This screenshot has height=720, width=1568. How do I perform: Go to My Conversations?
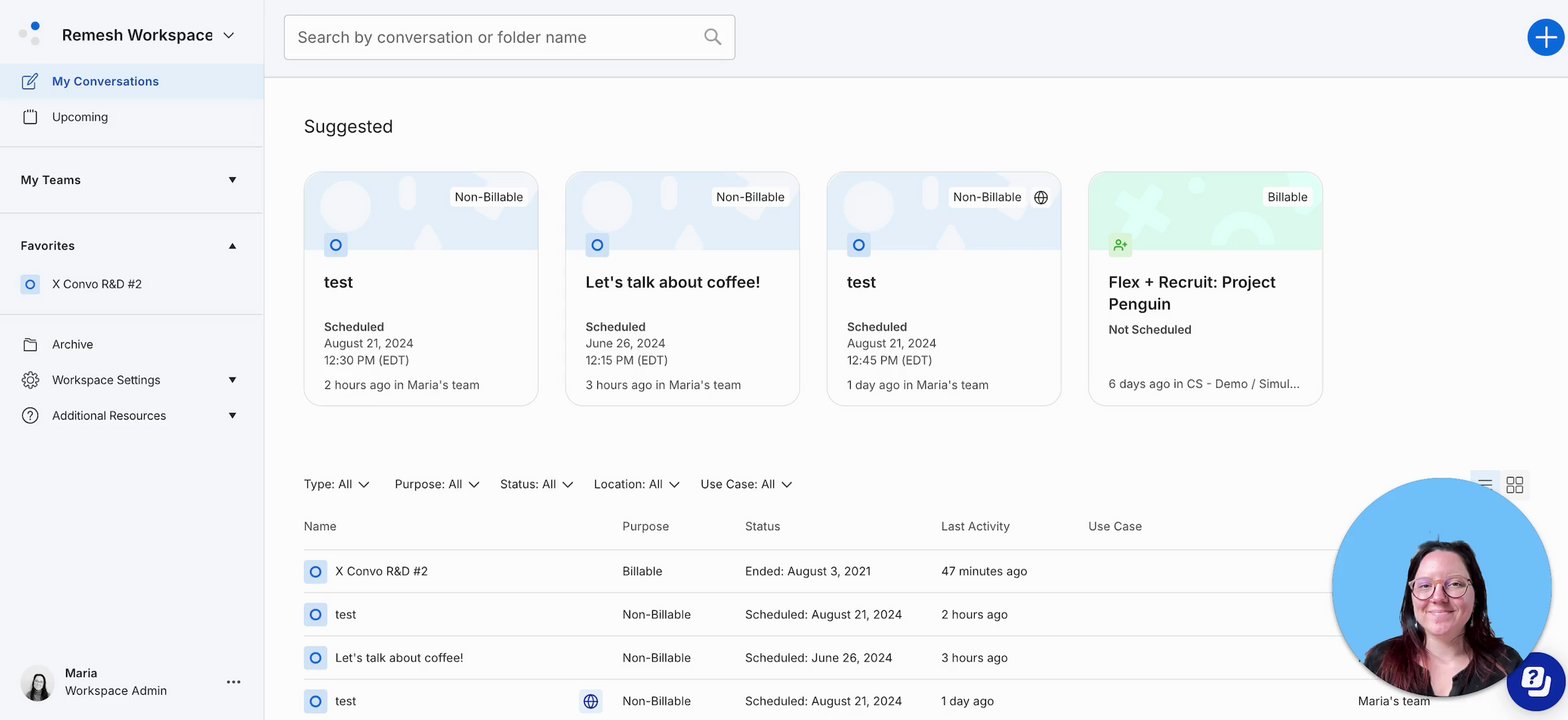105,82
